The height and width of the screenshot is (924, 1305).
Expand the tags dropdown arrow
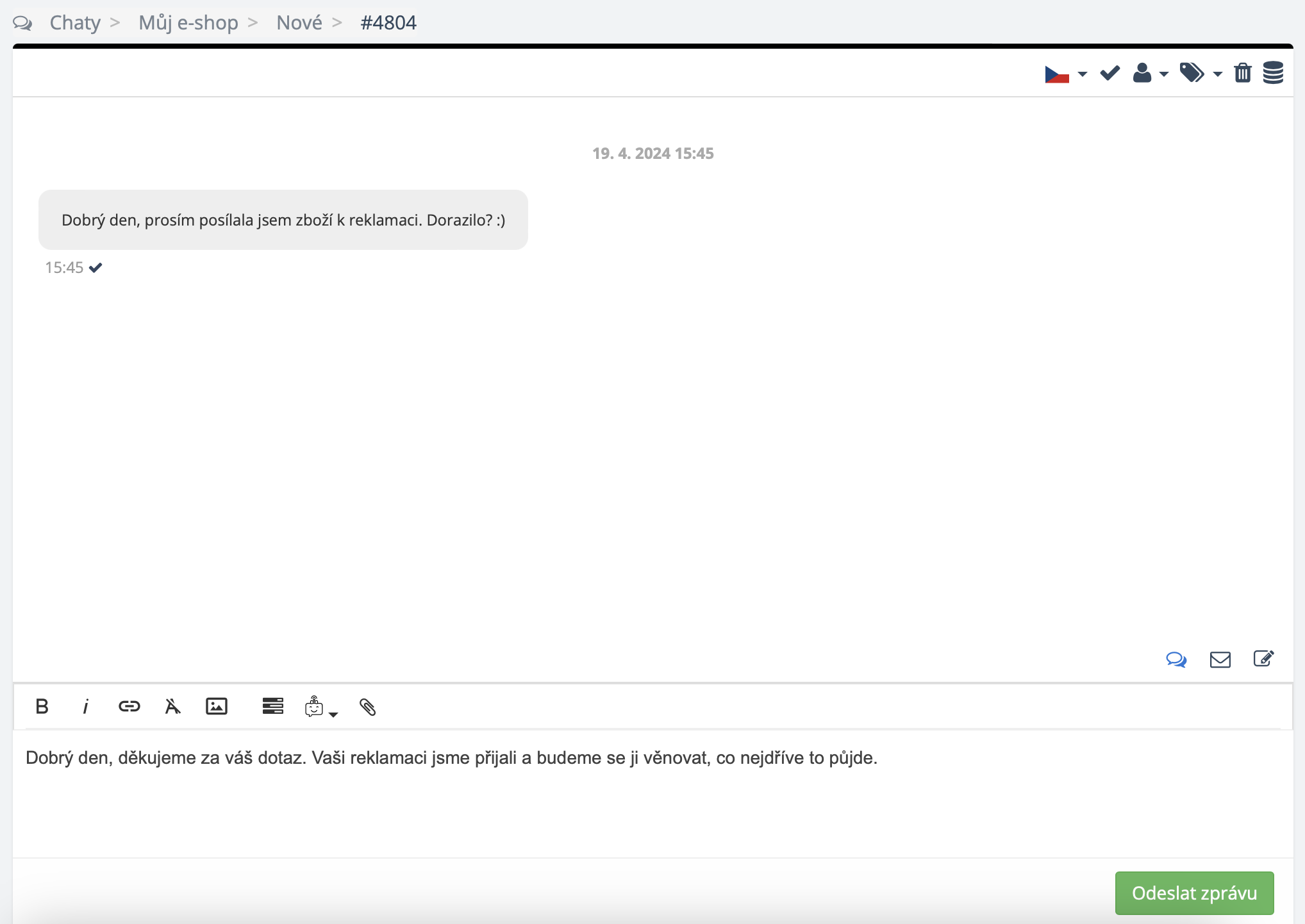pyautogui.click(x=1218, y=74)
